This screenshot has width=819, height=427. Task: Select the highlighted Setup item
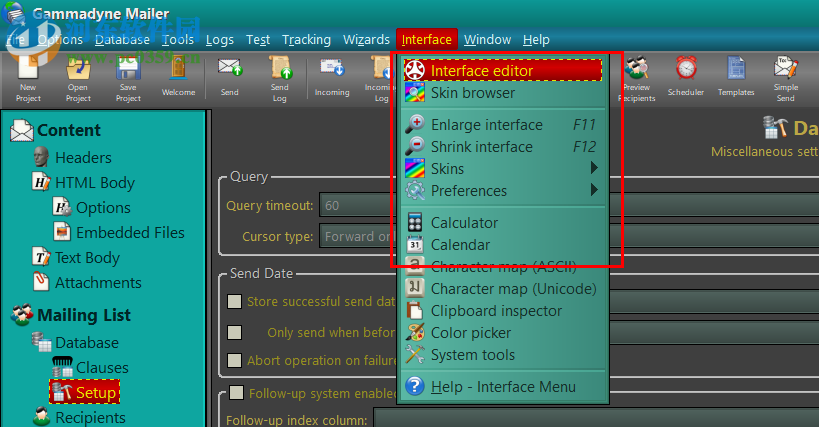pos(85,392)
